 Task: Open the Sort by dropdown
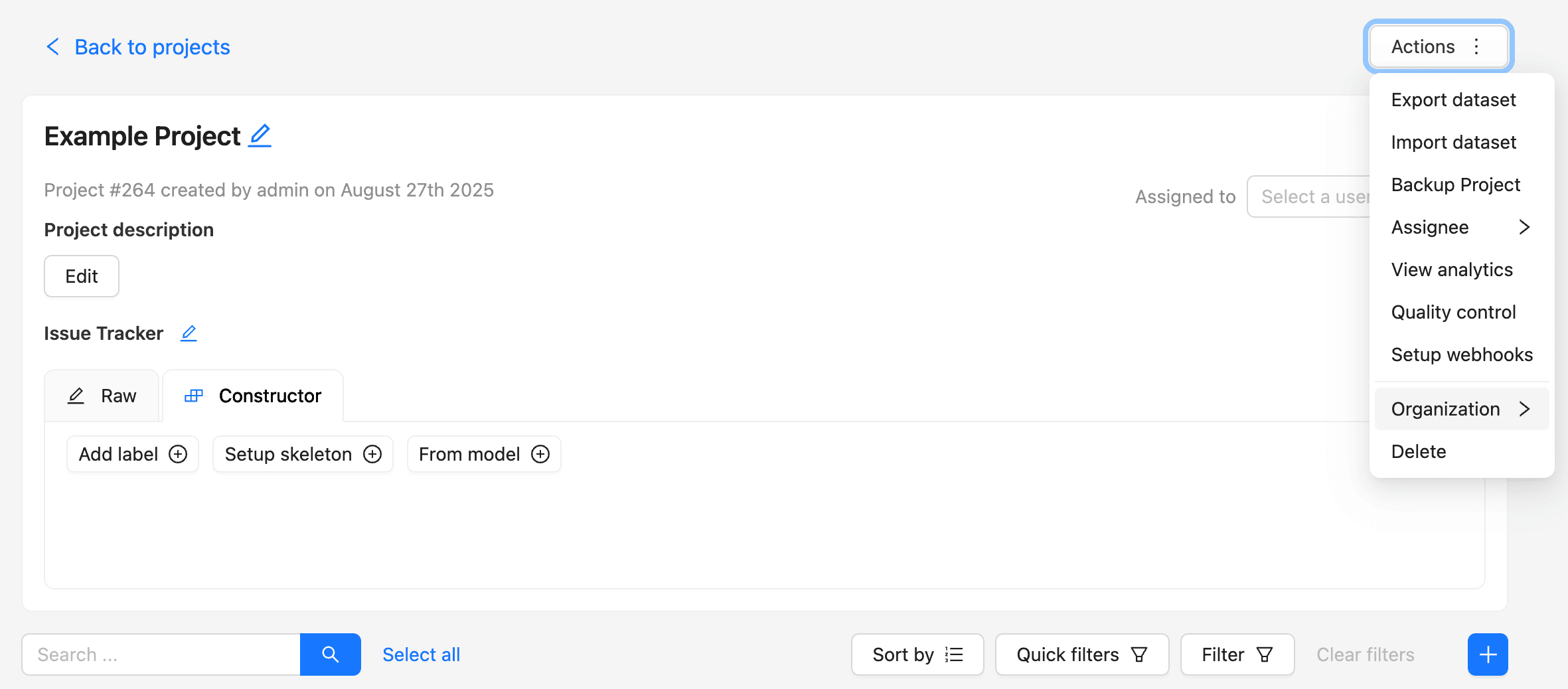pyautogui.click(x=917, y=654)
